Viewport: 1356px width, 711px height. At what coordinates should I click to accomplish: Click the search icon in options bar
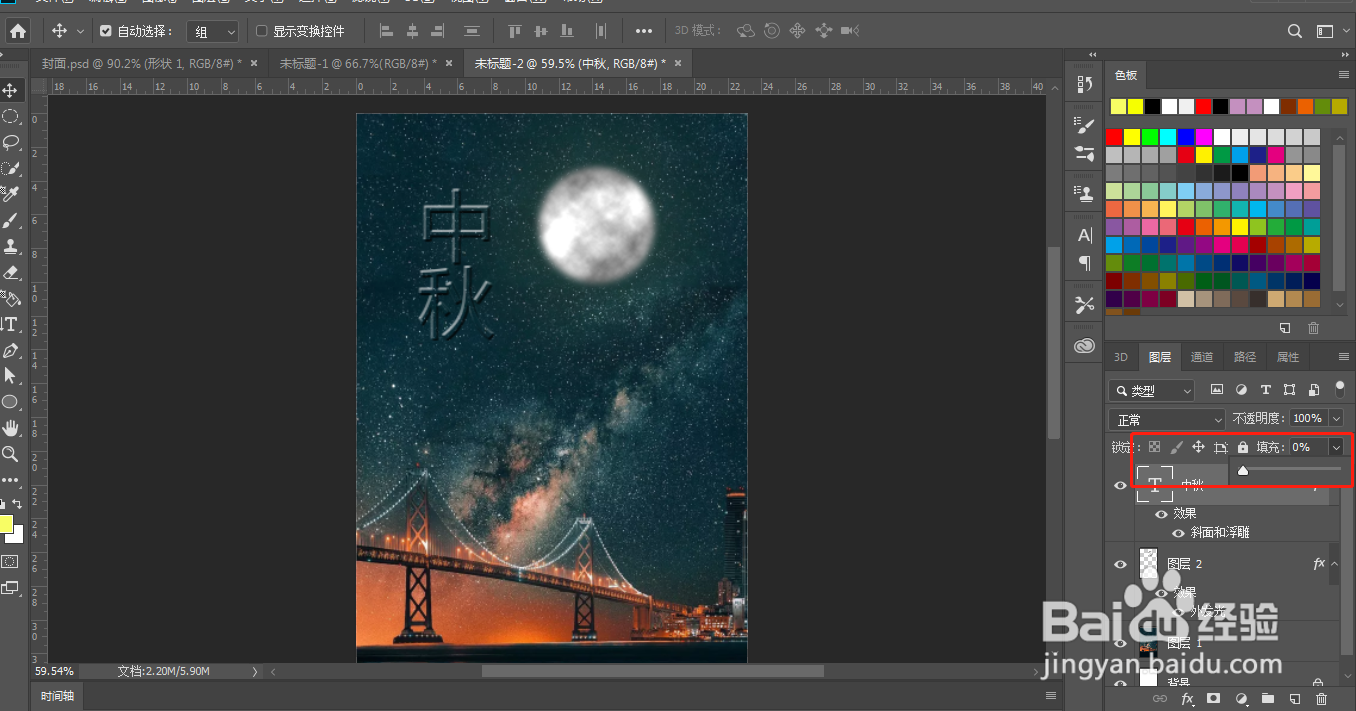tap(1295, 31)
